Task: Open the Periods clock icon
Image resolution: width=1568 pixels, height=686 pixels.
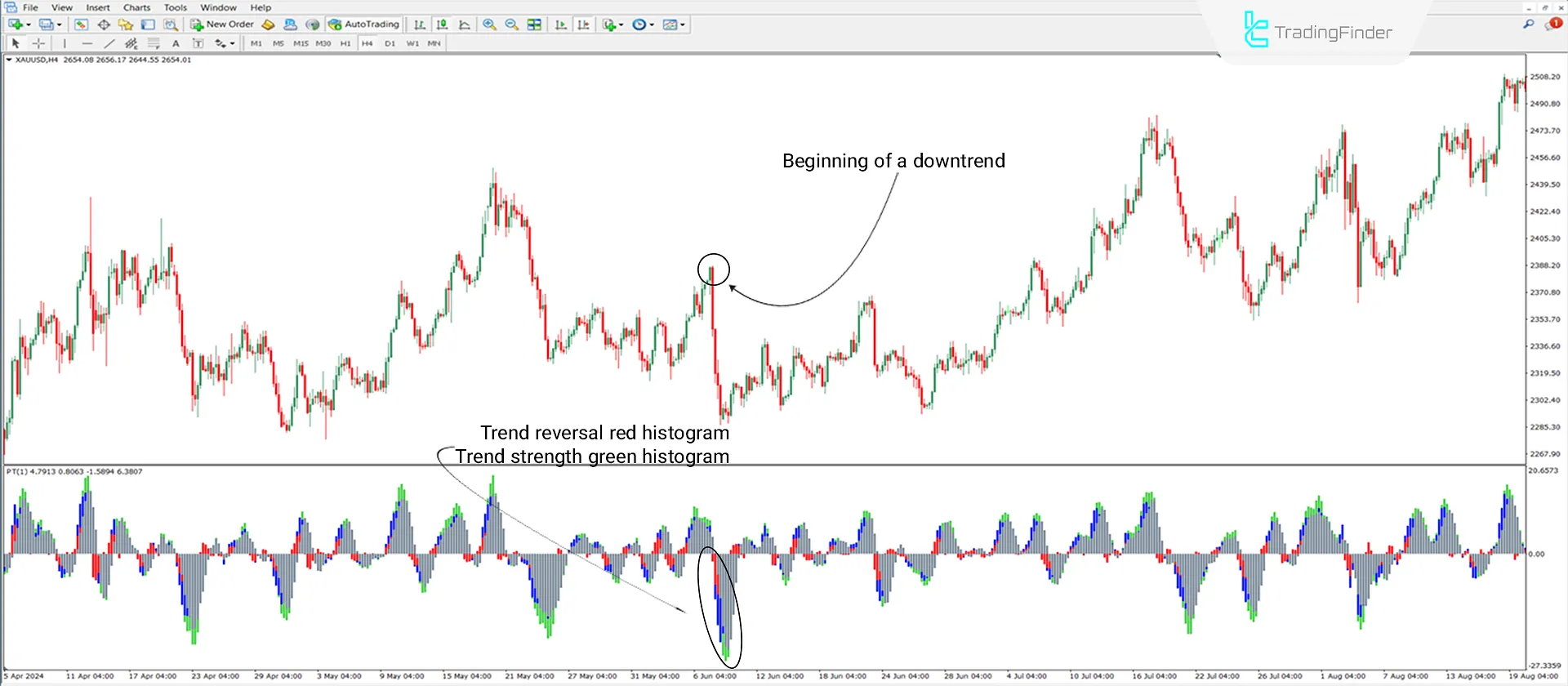Action: coord(639,24)
